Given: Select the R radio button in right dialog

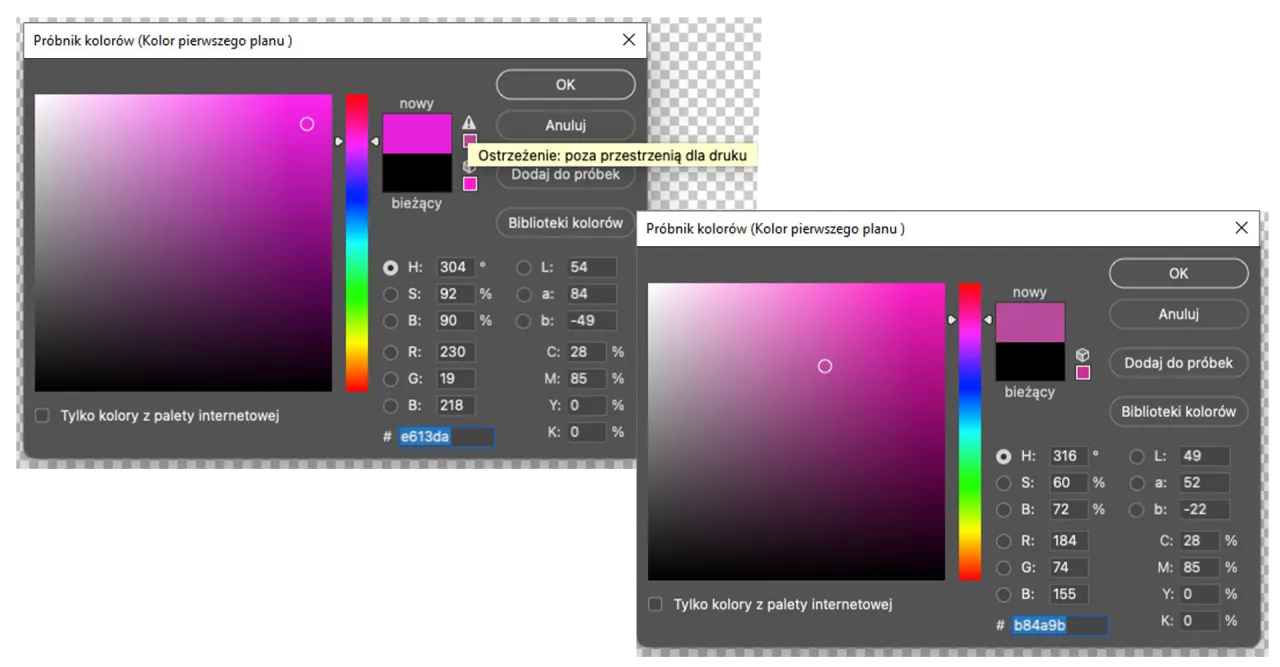Looking at the screenshot, I should click(1004, 540).
